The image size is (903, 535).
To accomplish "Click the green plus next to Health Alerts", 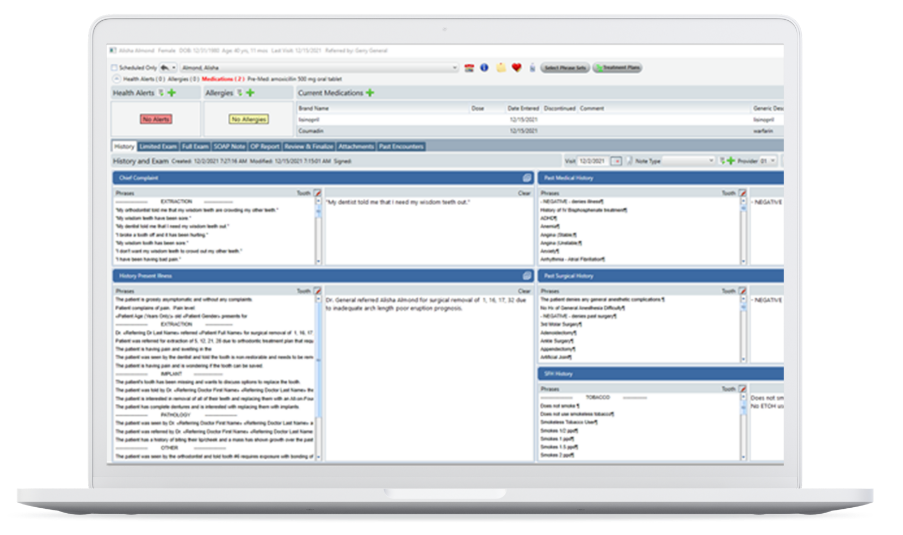I will [171, 93].
